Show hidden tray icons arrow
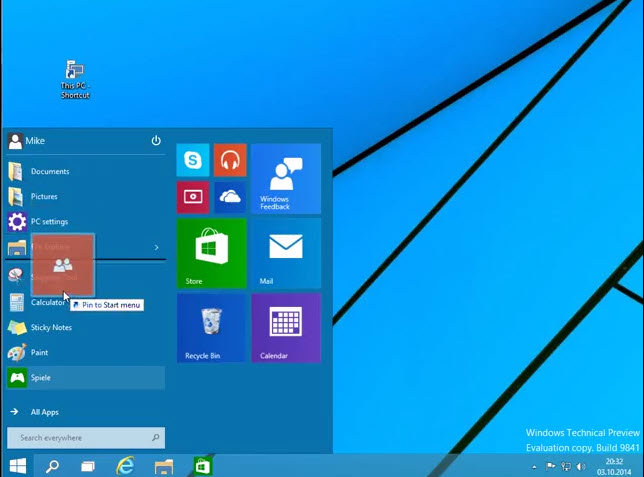The height and width of the screenshot is (477, 644). [x=534, y=467]
